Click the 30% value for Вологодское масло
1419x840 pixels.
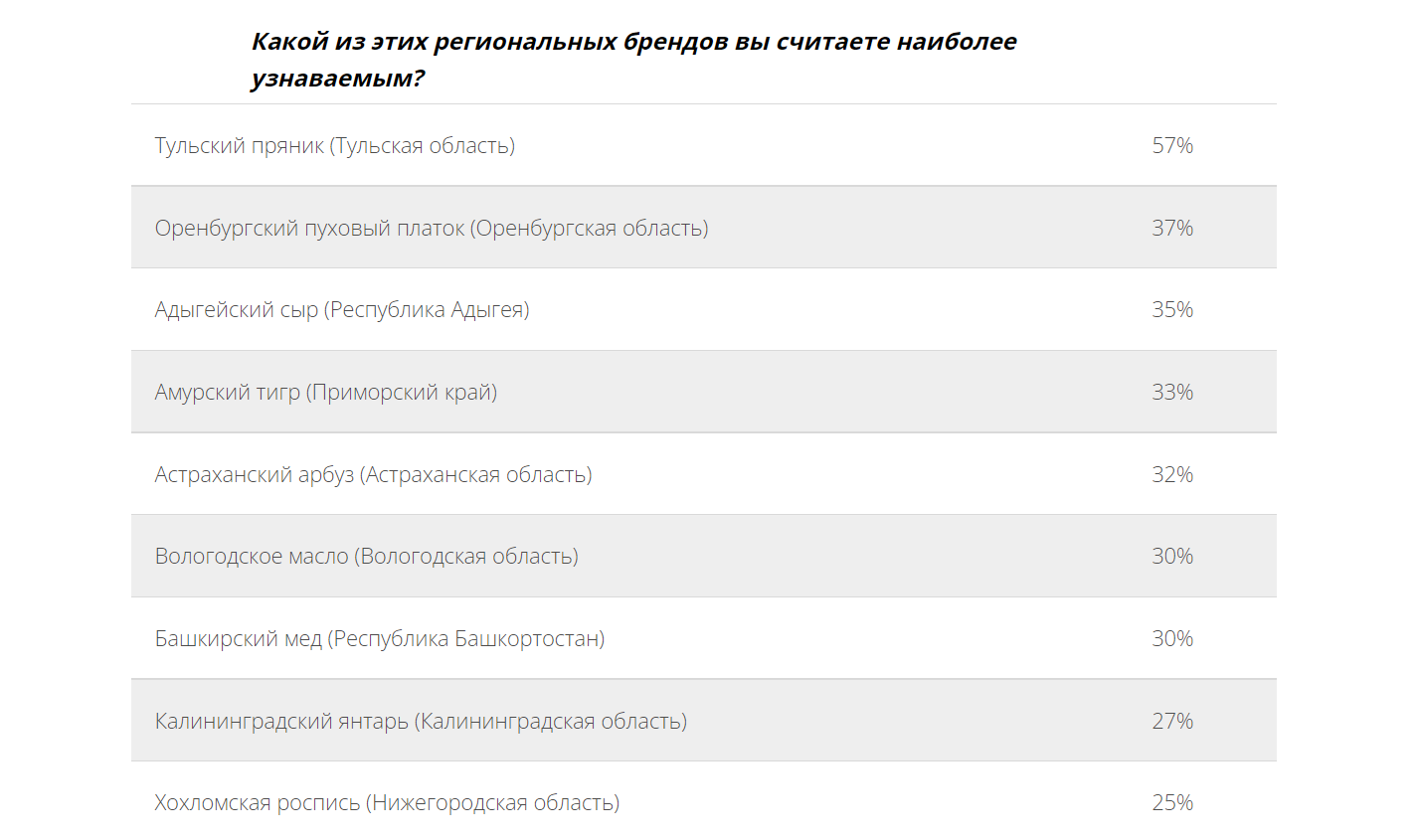[x=1171, y=557]
